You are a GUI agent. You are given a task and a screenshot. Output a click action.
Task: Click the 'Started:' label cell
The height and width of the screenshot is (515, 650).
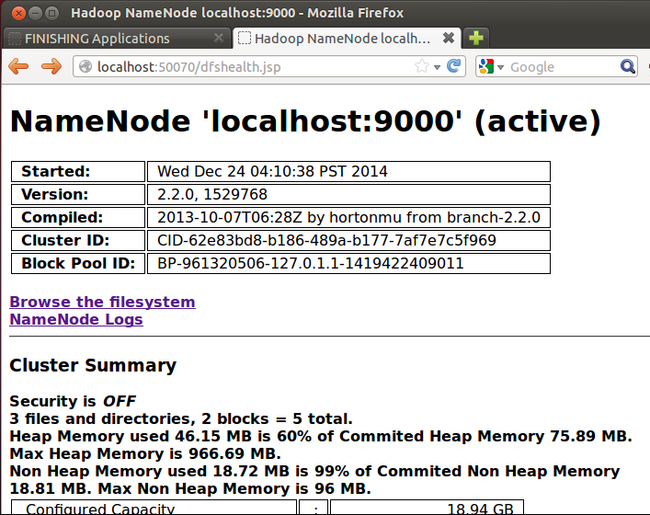point(78,172)
